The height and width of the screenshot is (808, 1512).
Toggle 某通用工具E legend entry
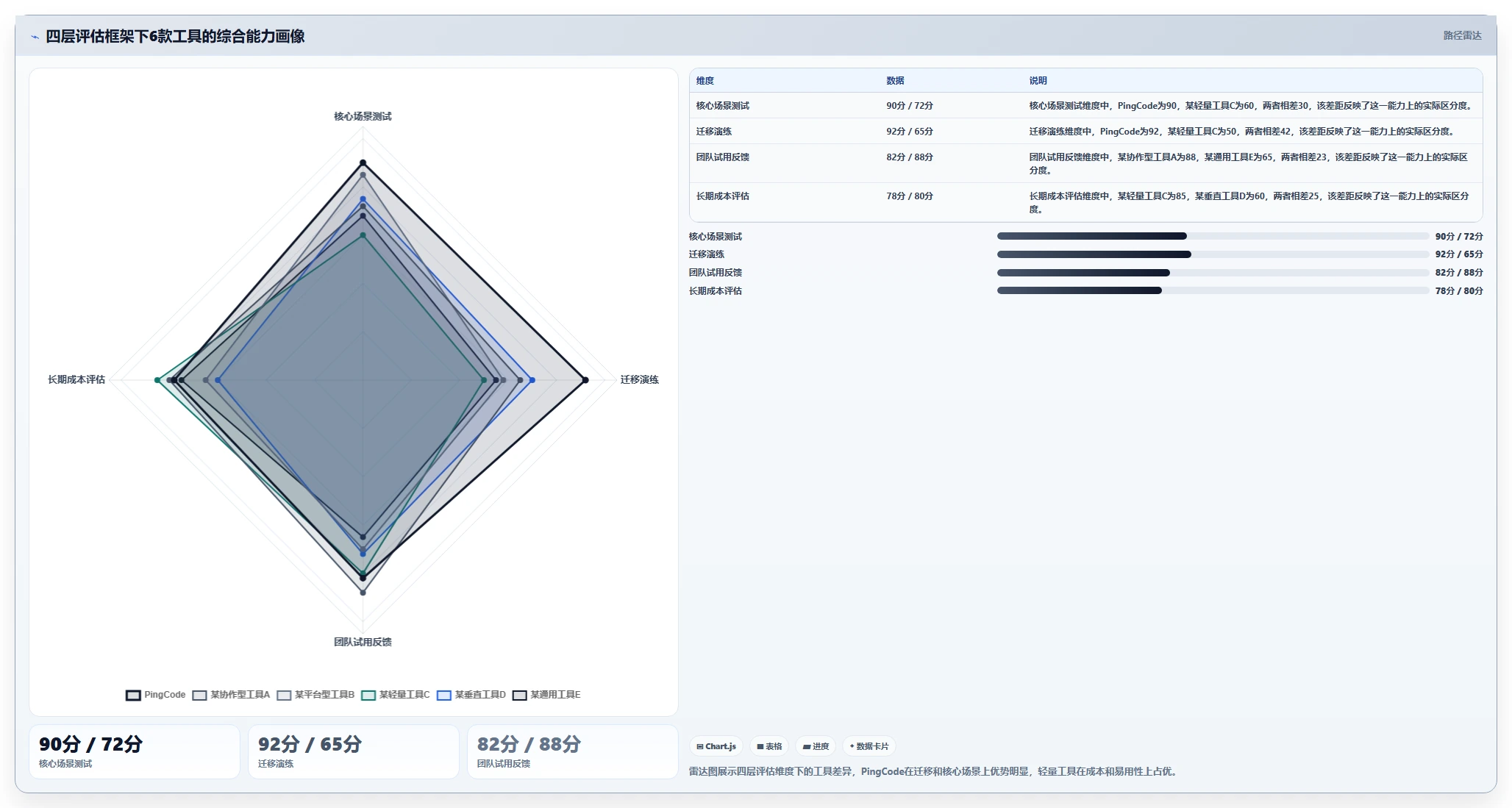point(546,695)
